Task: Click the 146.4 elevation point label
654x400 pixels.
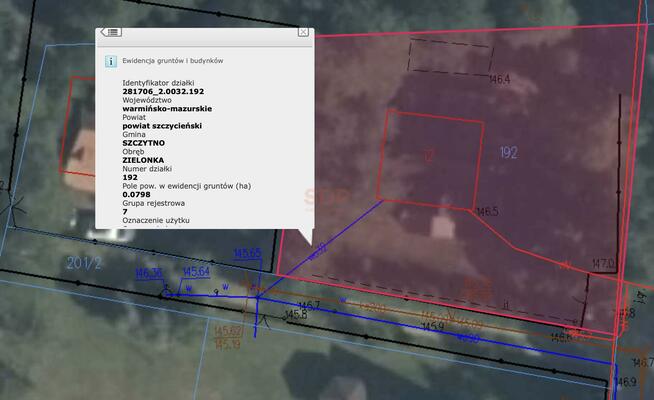Action: pos(499,79)
